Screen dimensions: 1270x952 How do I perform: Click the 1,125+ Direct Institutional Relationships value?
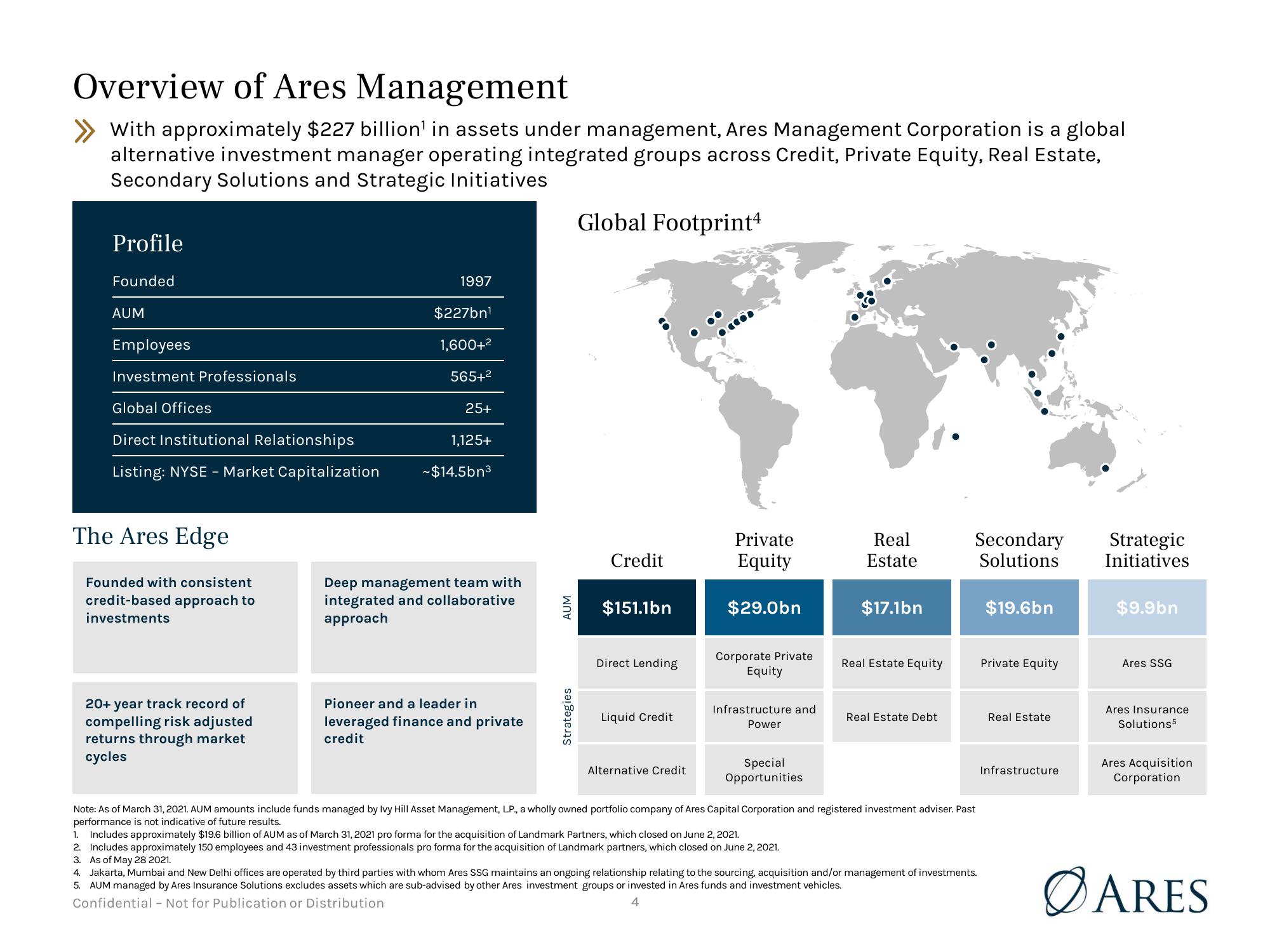(471, 440)
